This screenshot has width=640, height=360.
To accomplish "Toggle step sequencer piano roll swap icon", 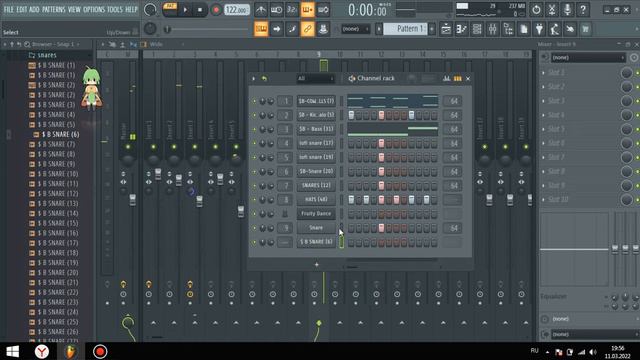I will click(x=458, y=78).
